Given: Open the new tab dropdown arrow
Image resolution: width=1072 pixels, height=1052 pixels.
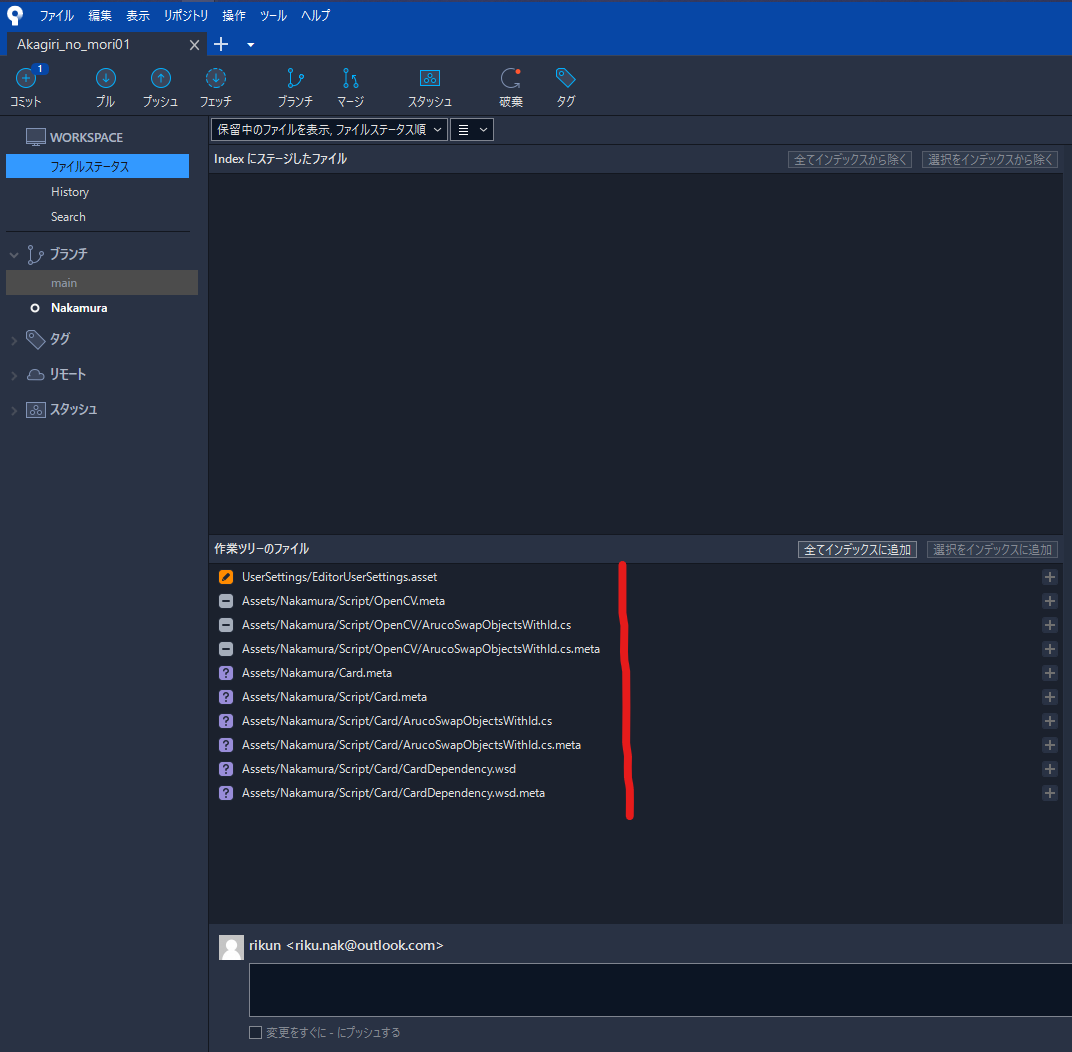Looking at the screenshot, I should point(250,44).
